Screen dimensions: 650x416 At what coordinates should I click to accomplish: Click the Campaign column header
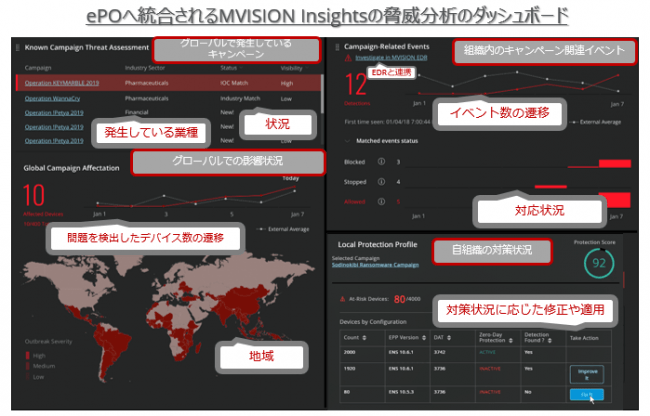38,68
